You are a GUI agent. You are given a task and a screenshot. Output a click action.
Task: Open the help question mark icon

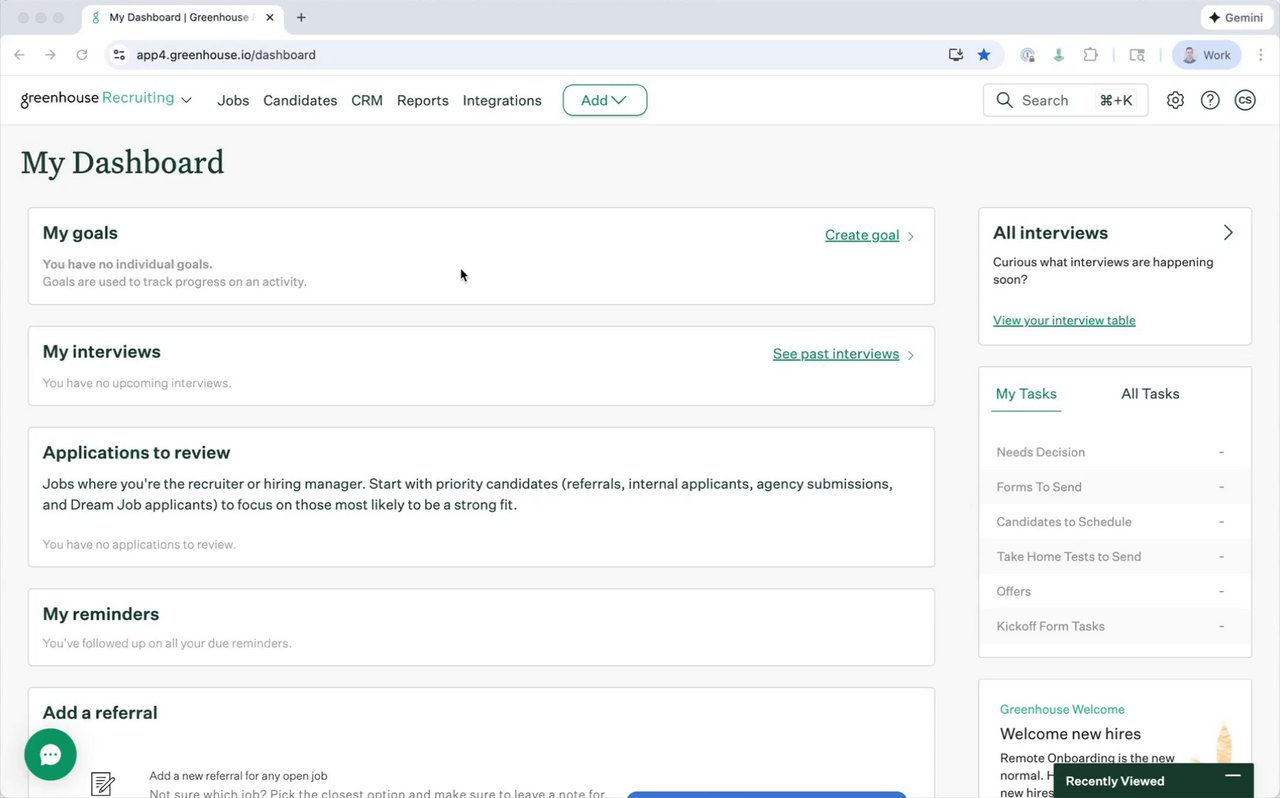1210,100
